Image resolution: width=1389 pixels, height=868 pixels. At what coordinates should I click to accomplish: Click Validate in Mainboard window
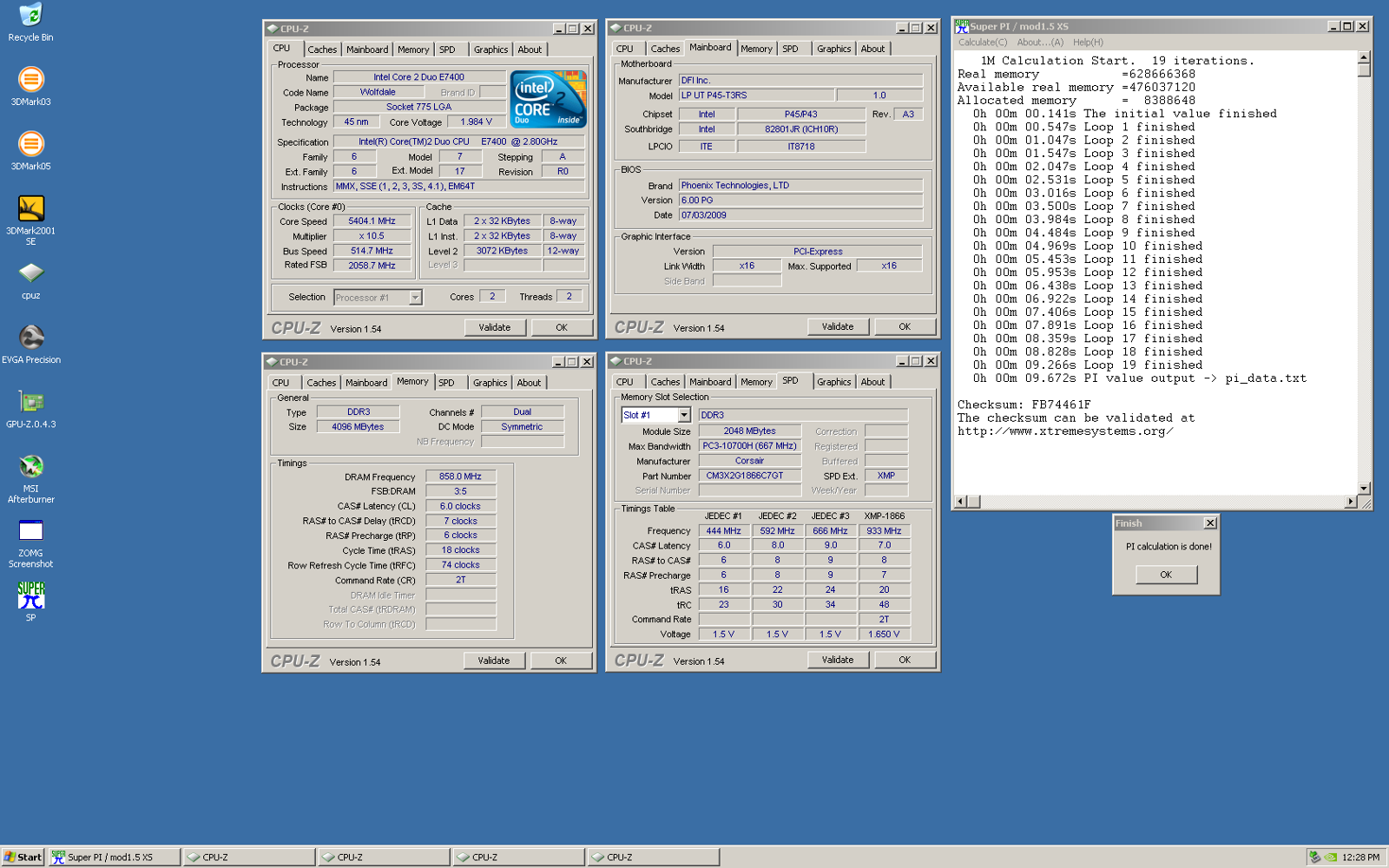838,326
